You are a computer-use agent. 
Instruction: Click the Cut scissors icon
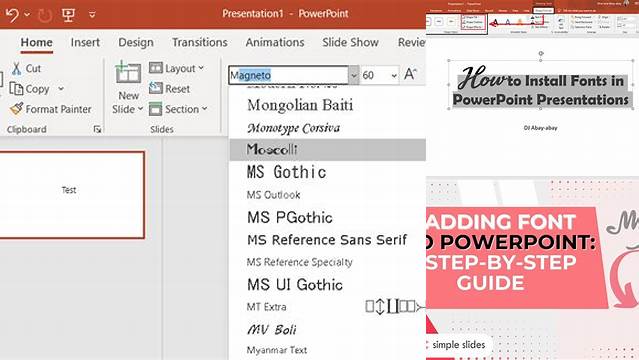[x=16, y=68]
